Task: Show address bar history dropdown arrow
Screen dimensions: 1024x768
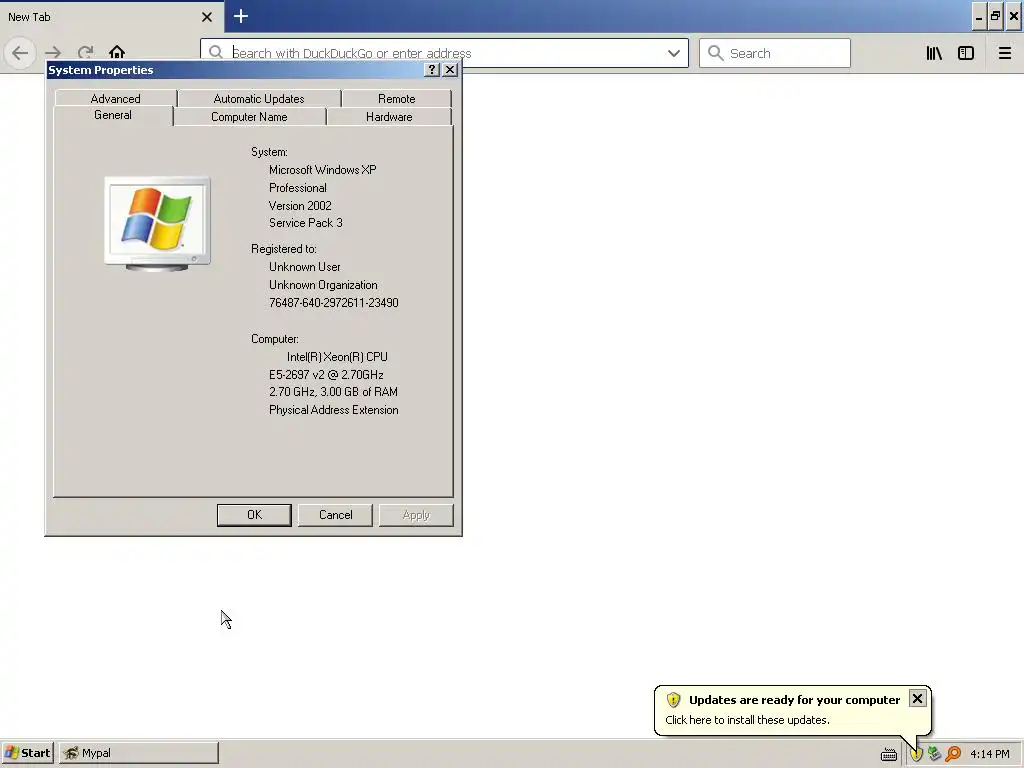Action: pos(673,53)
